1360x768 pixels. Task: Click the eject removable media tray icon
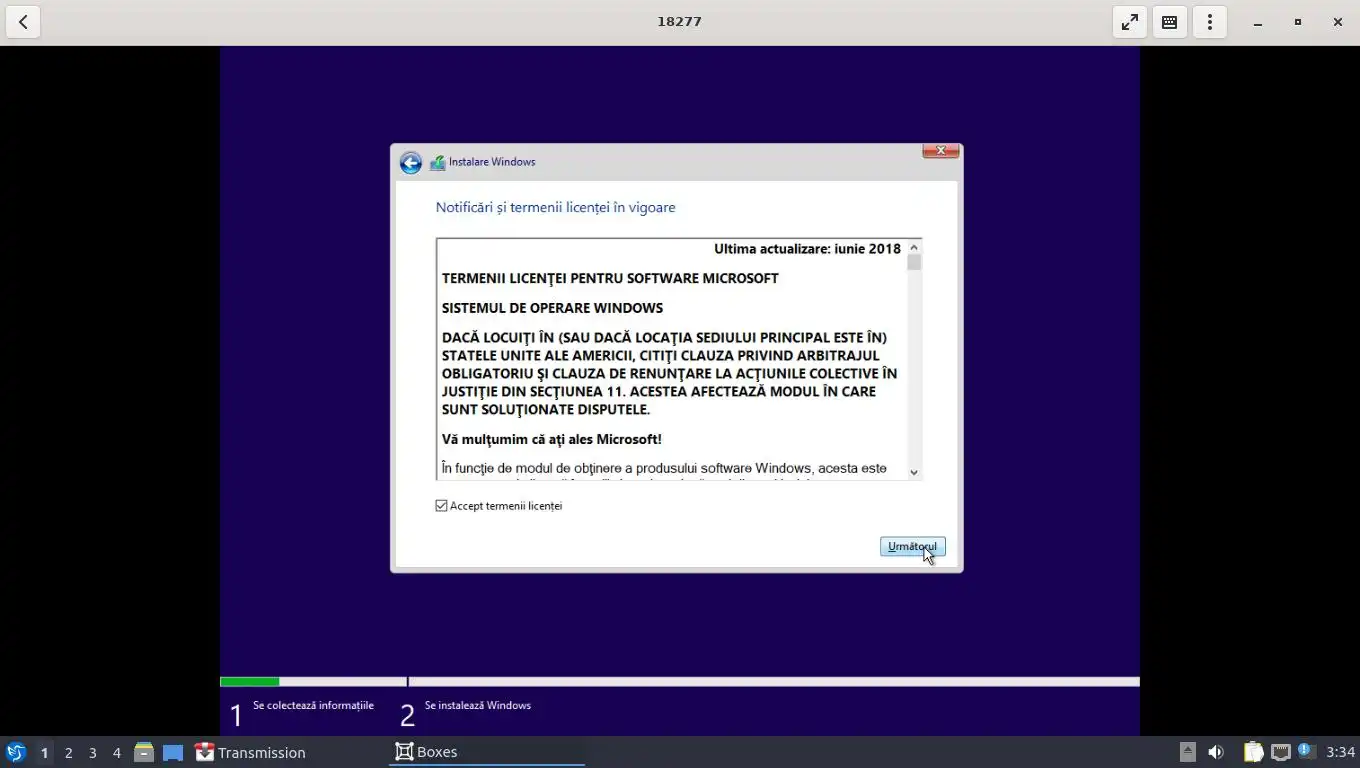1187,752
